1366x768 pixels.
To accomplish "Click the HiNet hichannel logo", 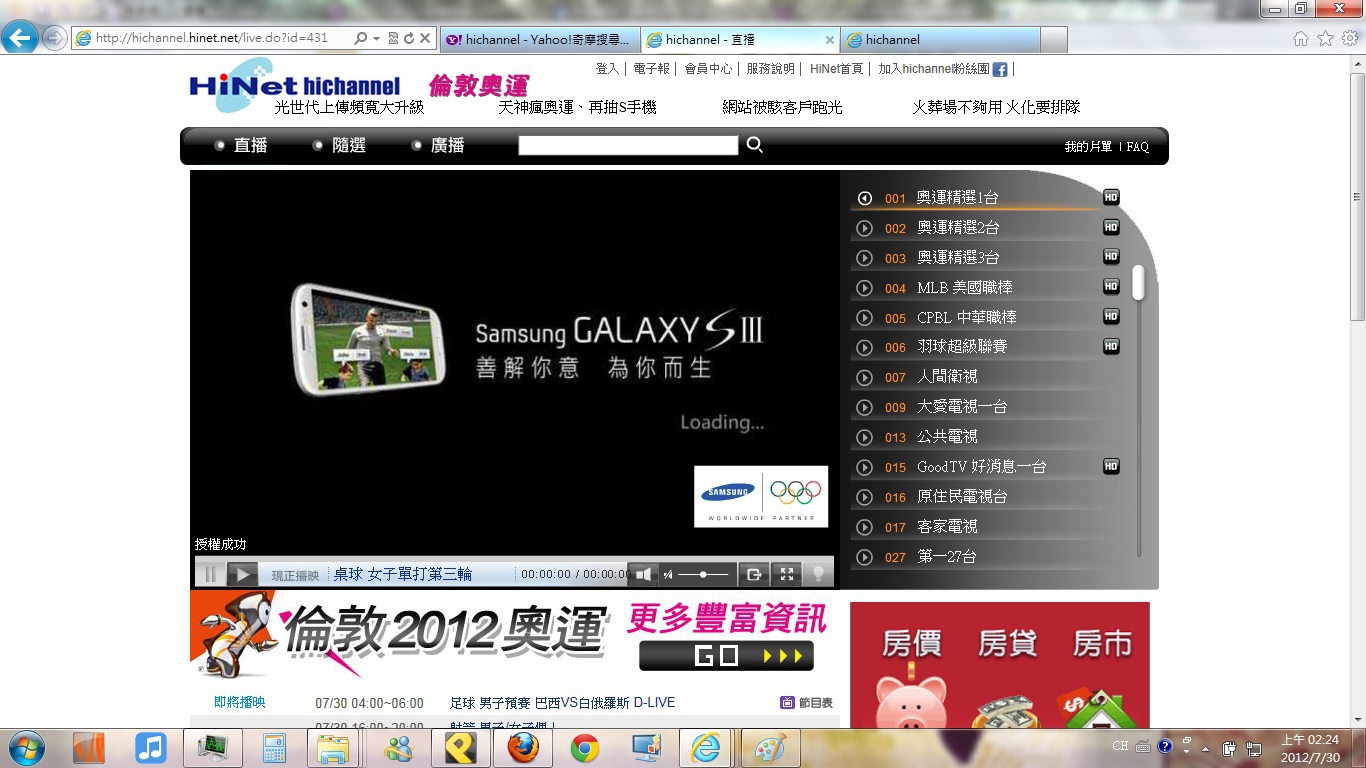I will (x=294, y=84).
